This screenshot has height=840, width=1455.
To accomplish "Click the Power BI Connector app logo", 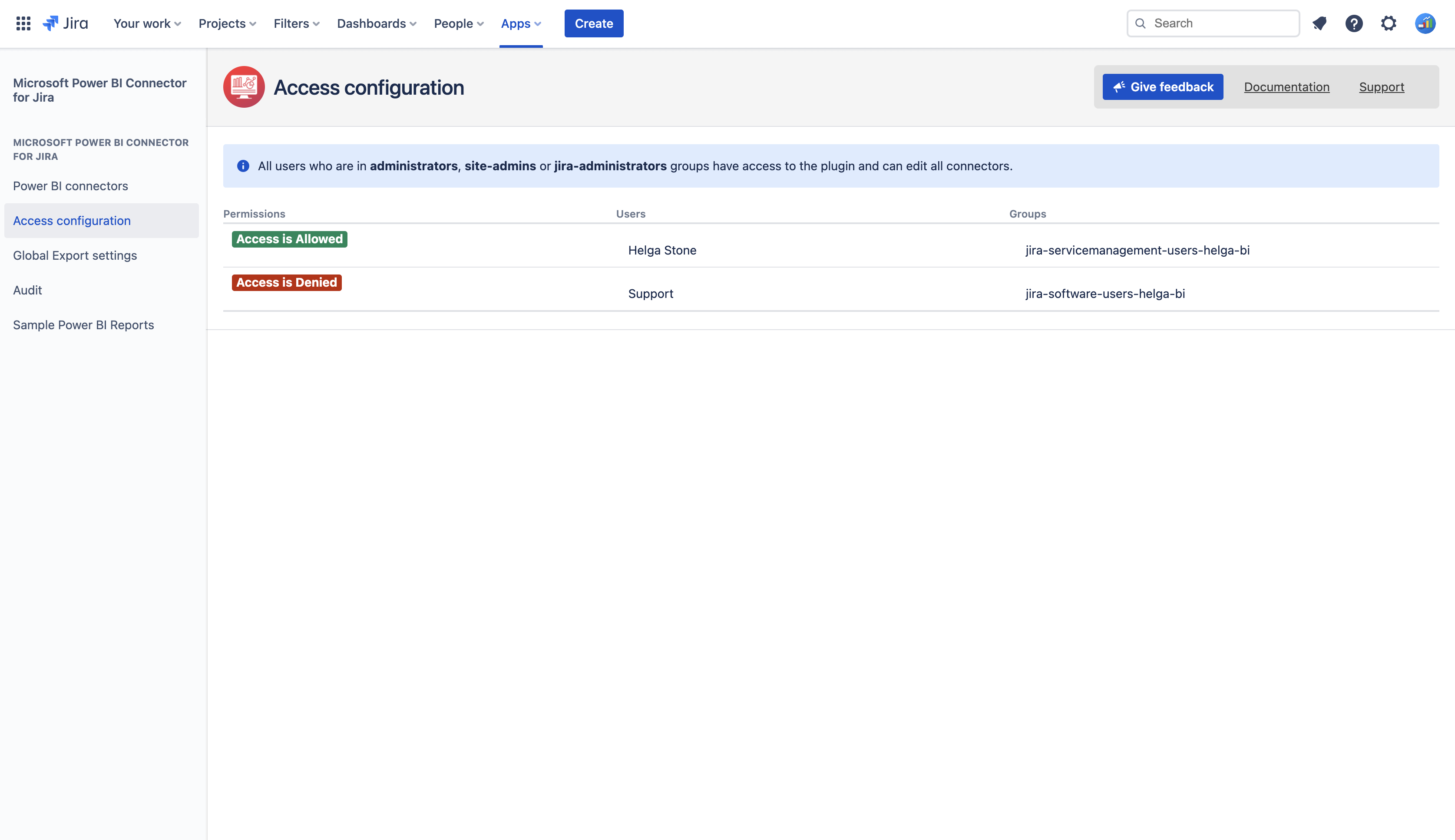I will 244,87.
